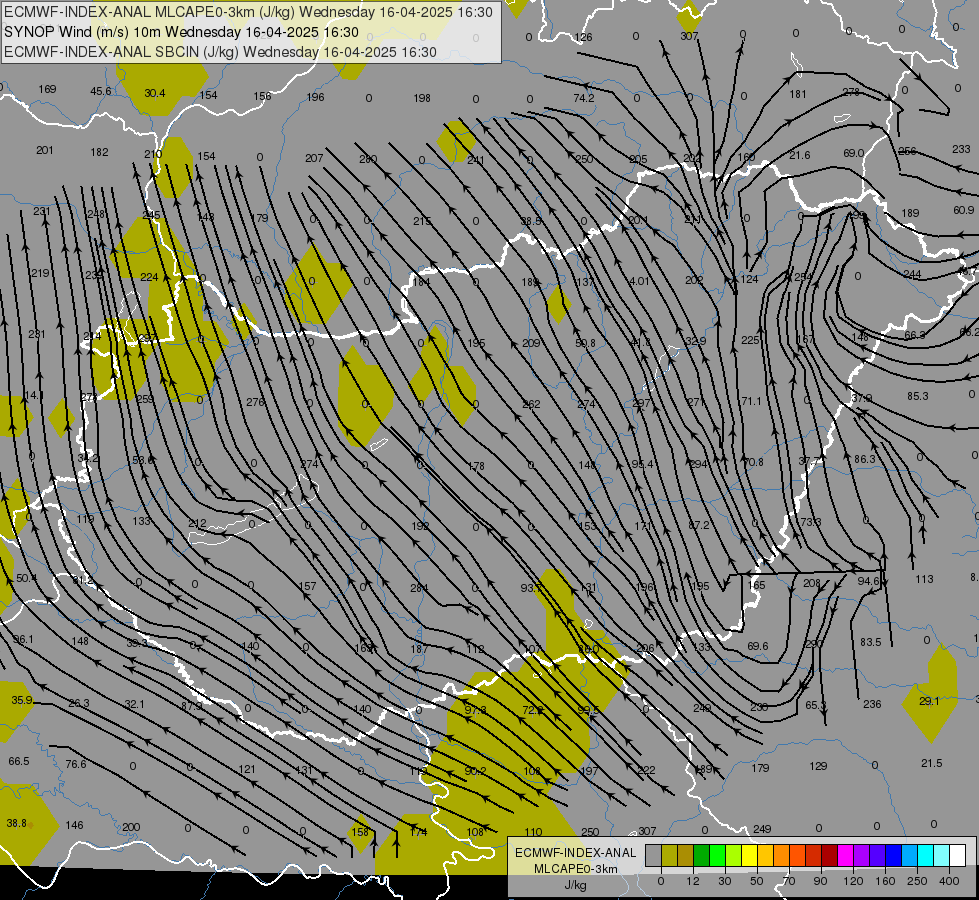Click the legend tick label 12

(x=693, y=881)
